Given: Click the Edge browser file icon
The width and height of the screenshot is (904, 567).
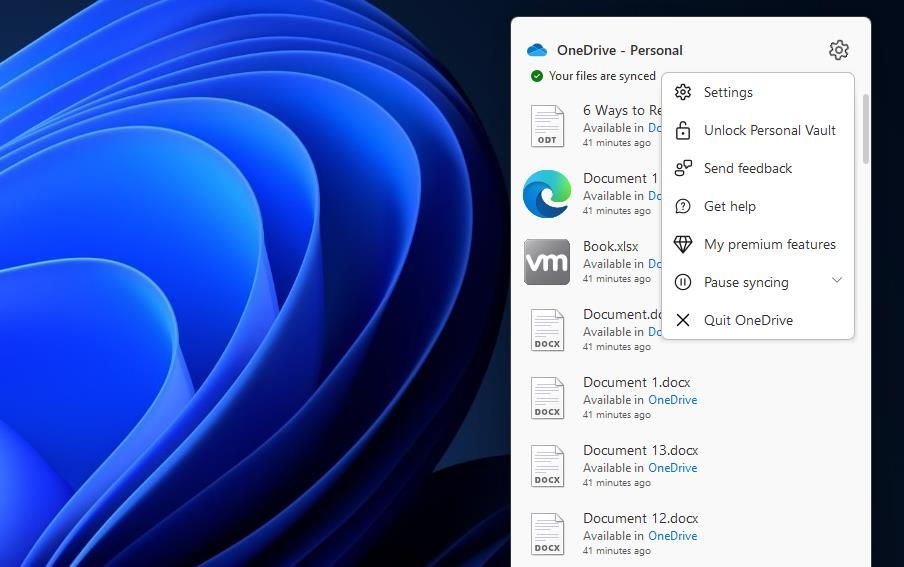Looking at the screenshot, I should (x=547, y=194).
